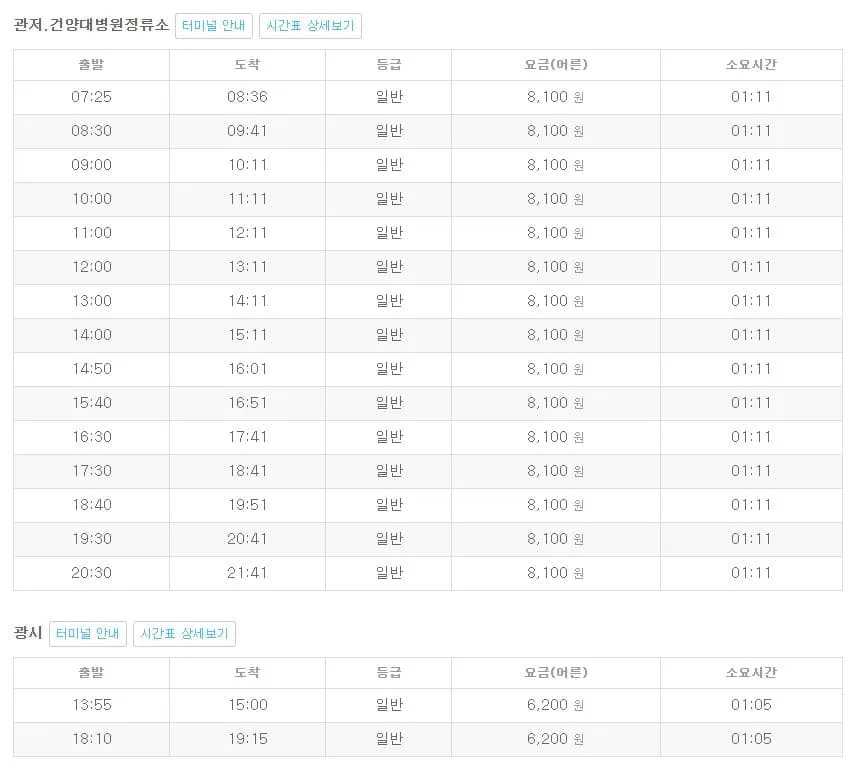Select the 15:40 departure time cell
This screenshot has height=773, width=856.
[91, 403]
